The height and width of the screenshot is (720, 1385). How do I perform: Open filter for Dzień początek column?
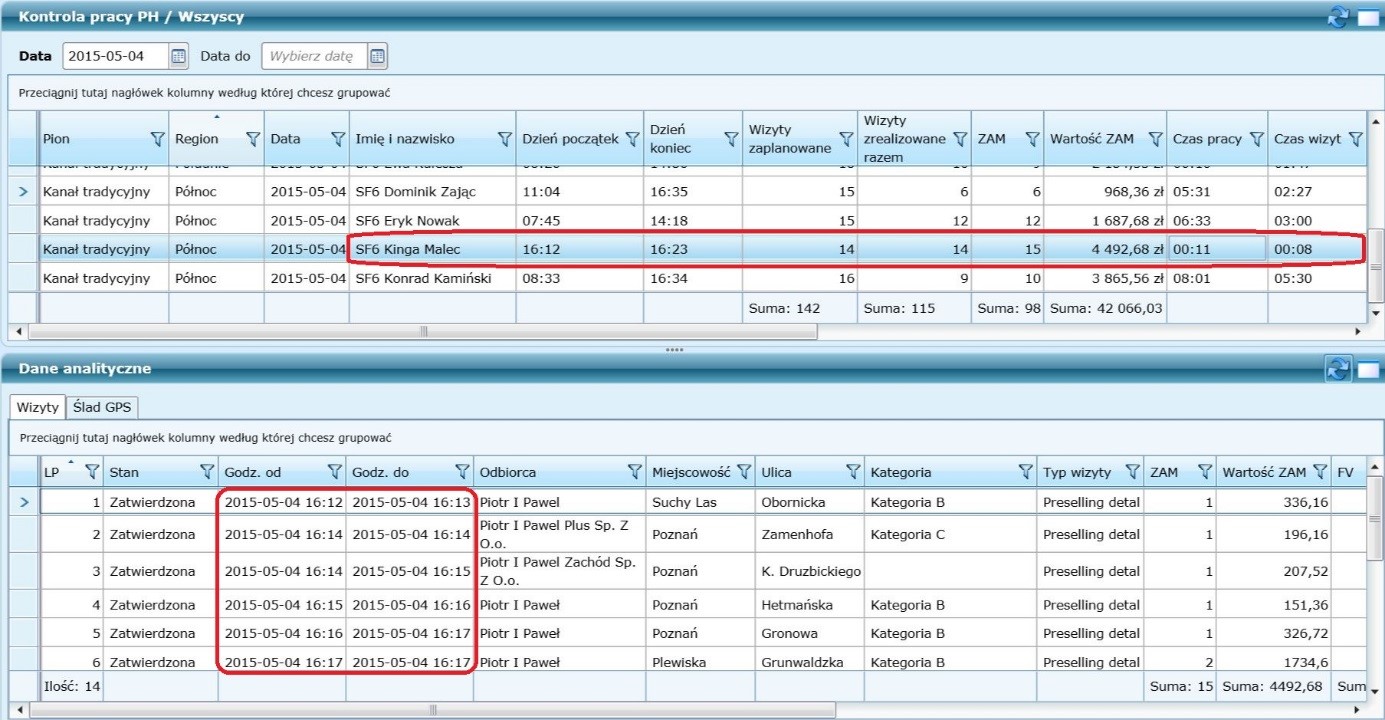(x=632, y=139)
